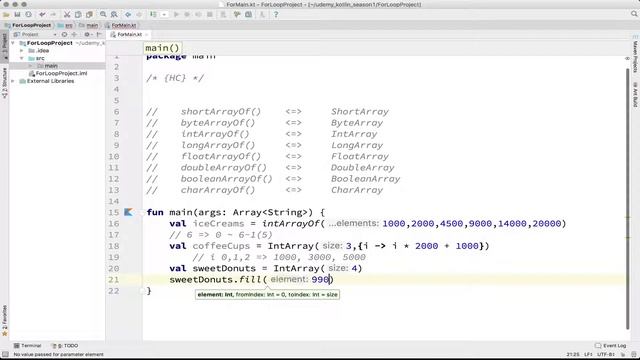Click the Run play icon
This screenshot has width=640, height=360.
[176, 15]
